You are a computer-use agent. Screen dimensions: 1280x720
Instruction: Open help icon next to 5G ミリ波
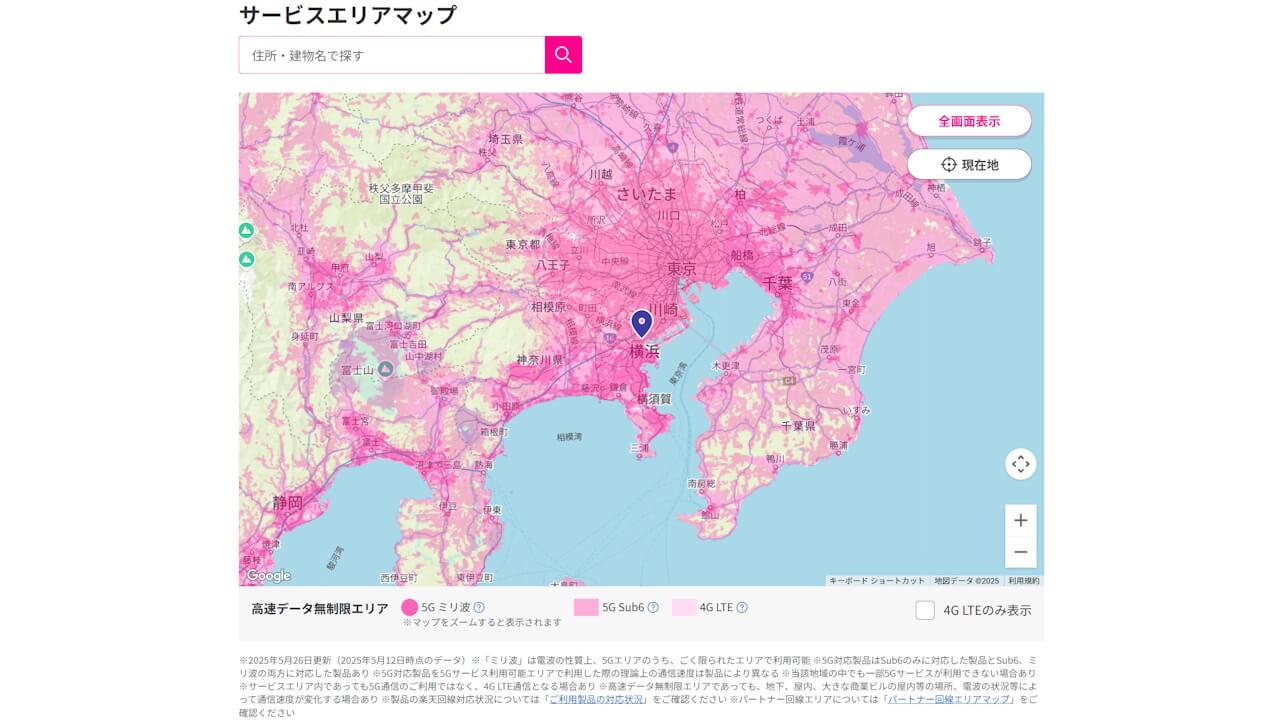pos(479,607)
